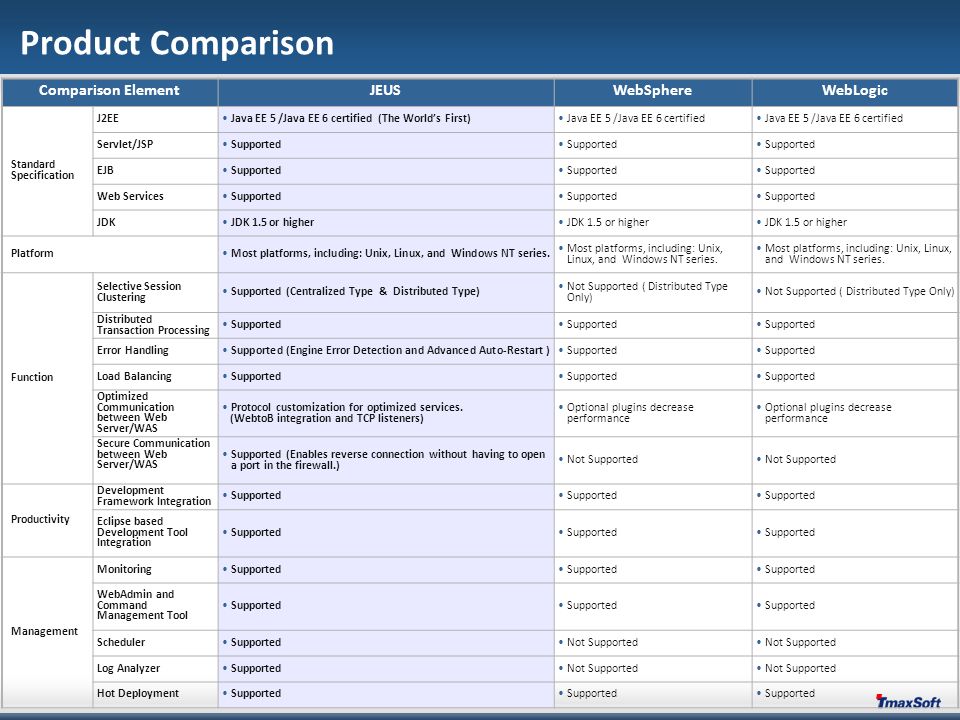The width and height of the screenshot is (960, 720).
Task: Click WebSphere Selective Session Clustering Not Supported cell
Action: click(653, 292)
